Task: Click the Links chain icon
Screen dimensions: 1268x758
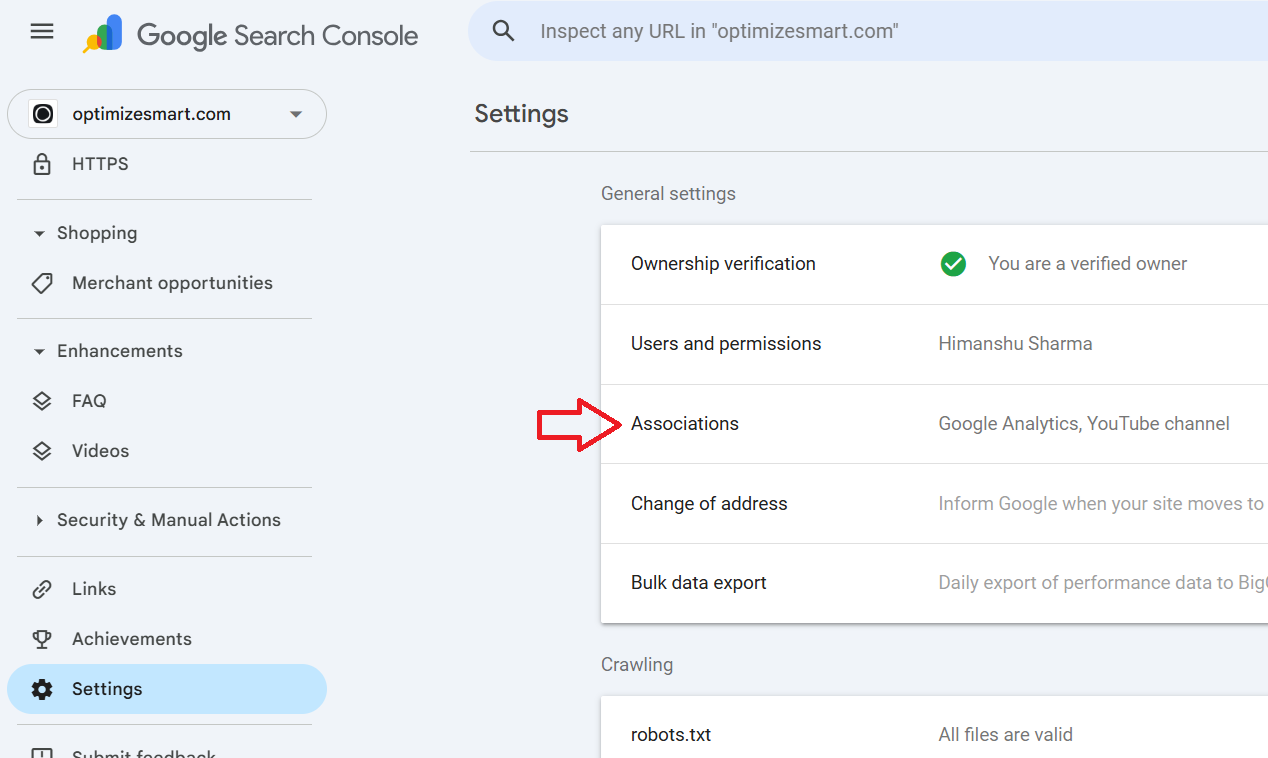Action: pos(42,589)
